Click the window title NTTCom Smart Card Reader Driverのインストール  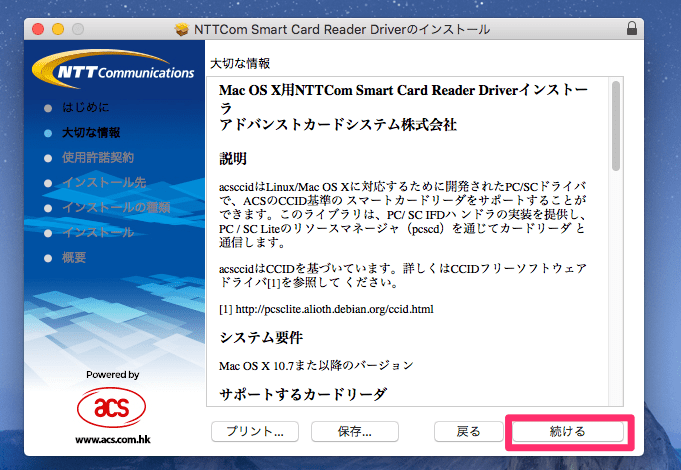(342, 30)
